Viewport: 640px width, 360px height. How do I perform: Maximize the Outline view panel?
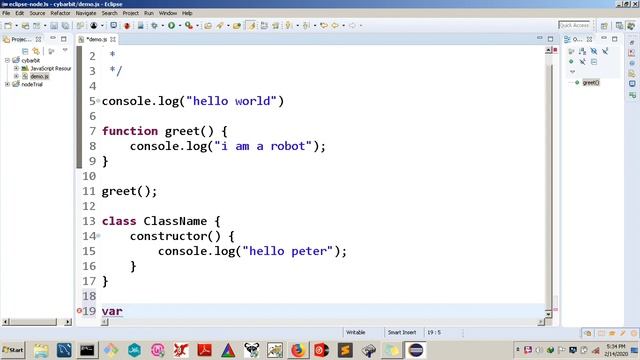pos(615,39)
